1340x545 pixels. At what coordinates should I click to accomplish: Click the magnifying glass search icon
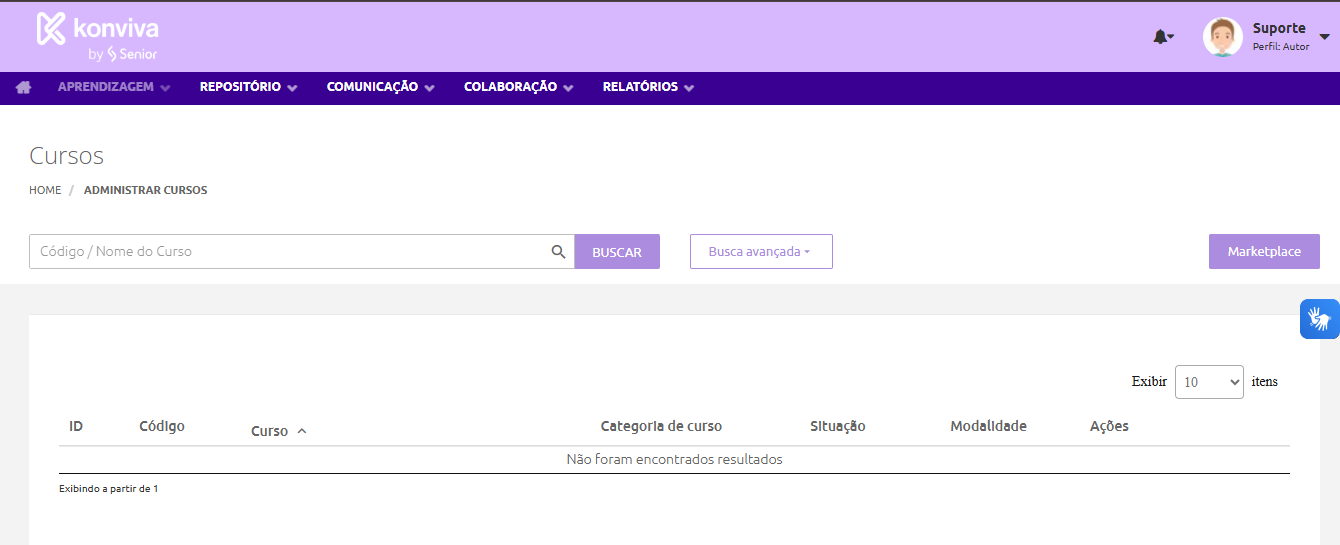pos(559,252)
